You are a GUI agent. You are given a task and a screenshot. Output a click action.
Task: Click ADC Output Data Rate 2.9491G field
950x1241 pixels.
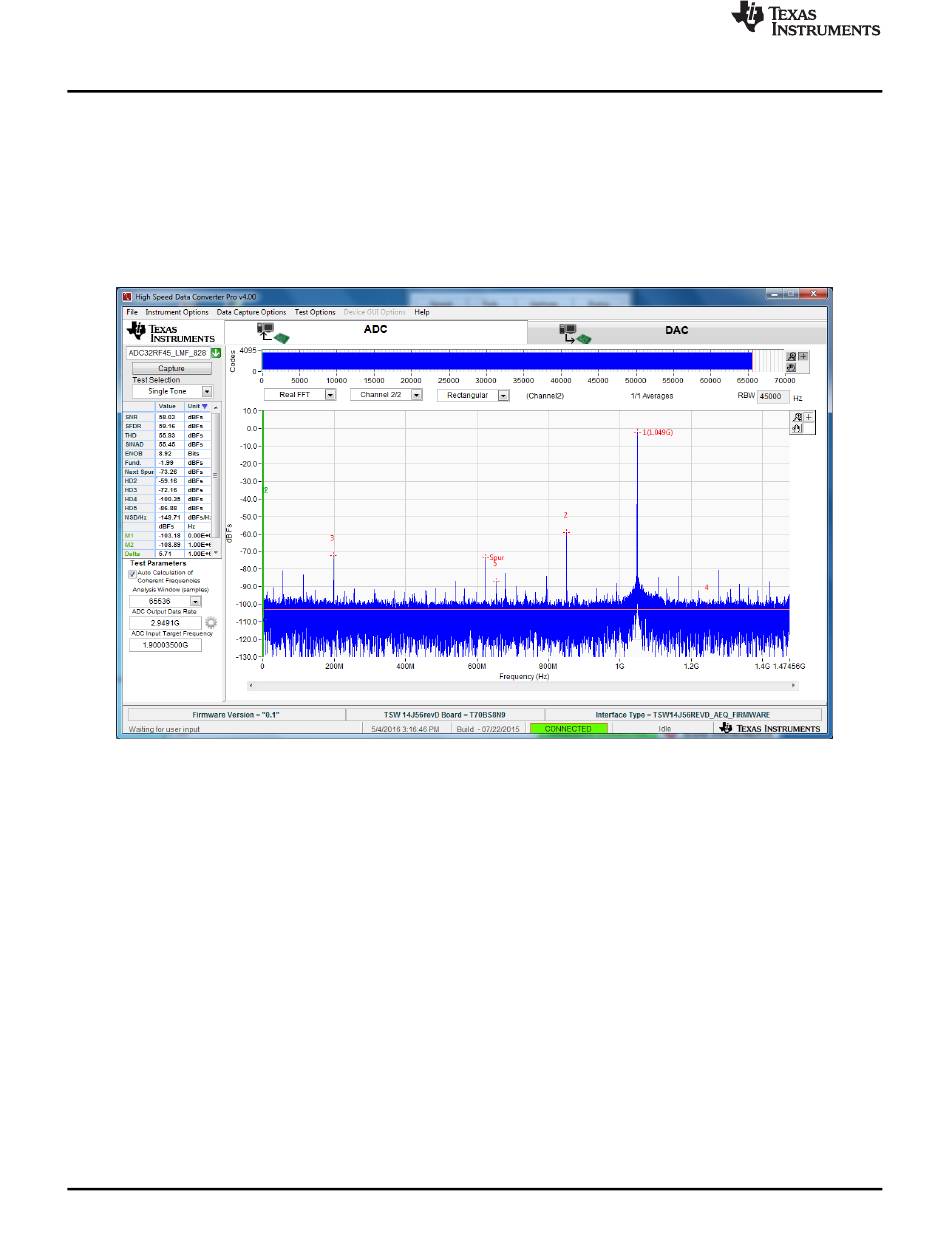pos(165,623)
